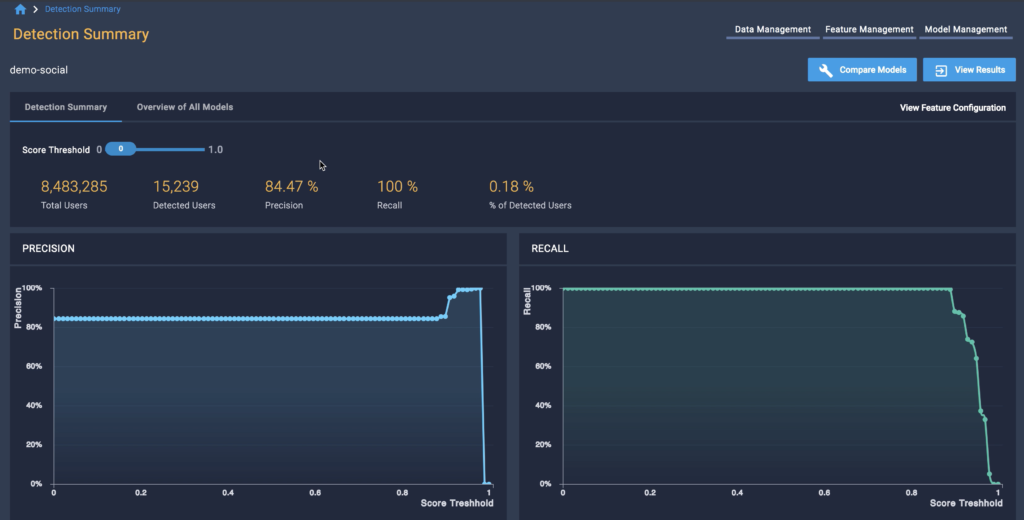Click the Total Users label
This screenshot has height=520, width=1024.
[64, 205]
